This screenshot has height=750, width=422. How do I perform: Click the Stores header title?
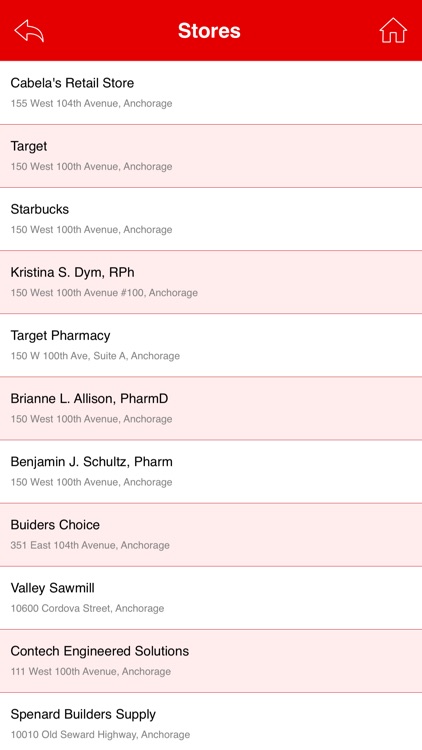(209, 31)
